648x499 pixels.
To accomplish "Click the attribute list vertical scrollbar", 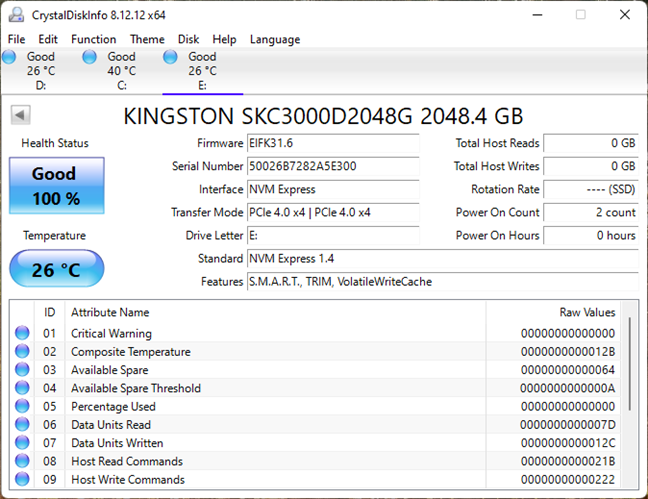I will point(629,364).
